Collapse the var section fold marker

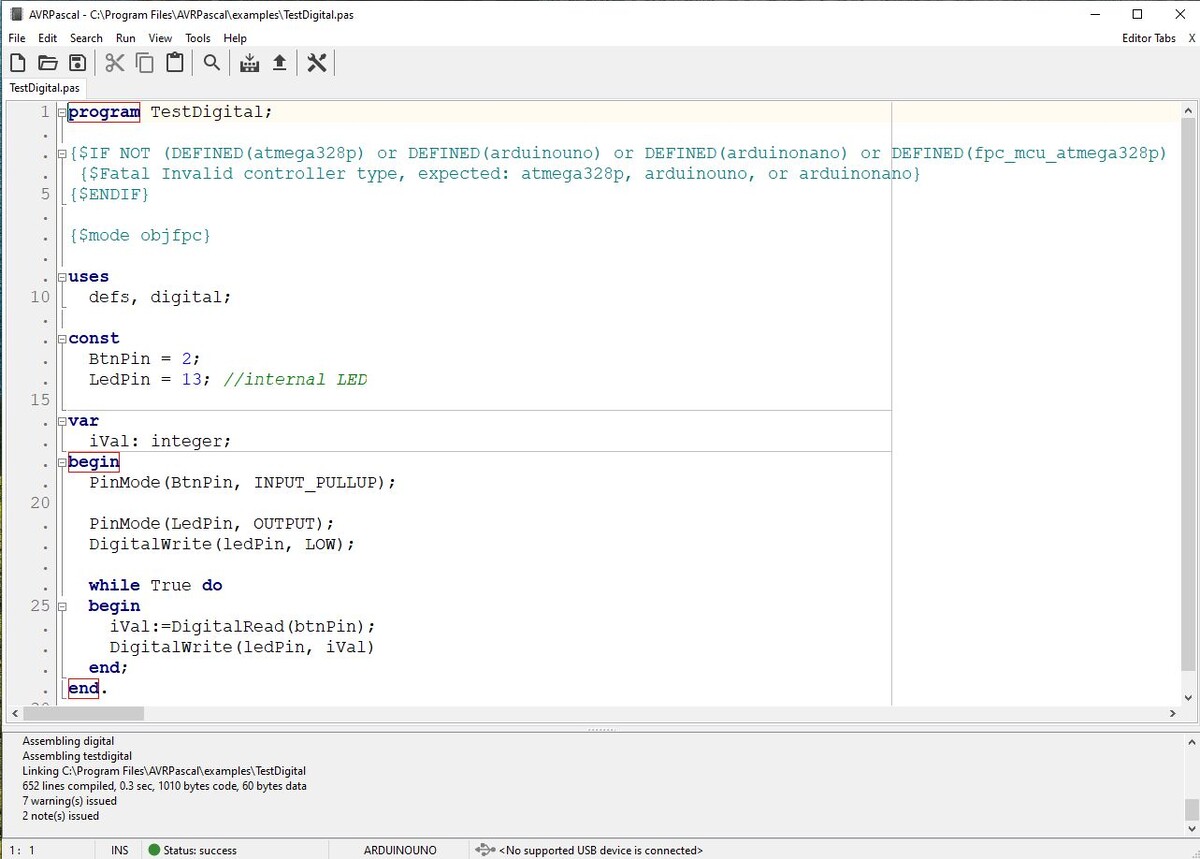[61, 421]
